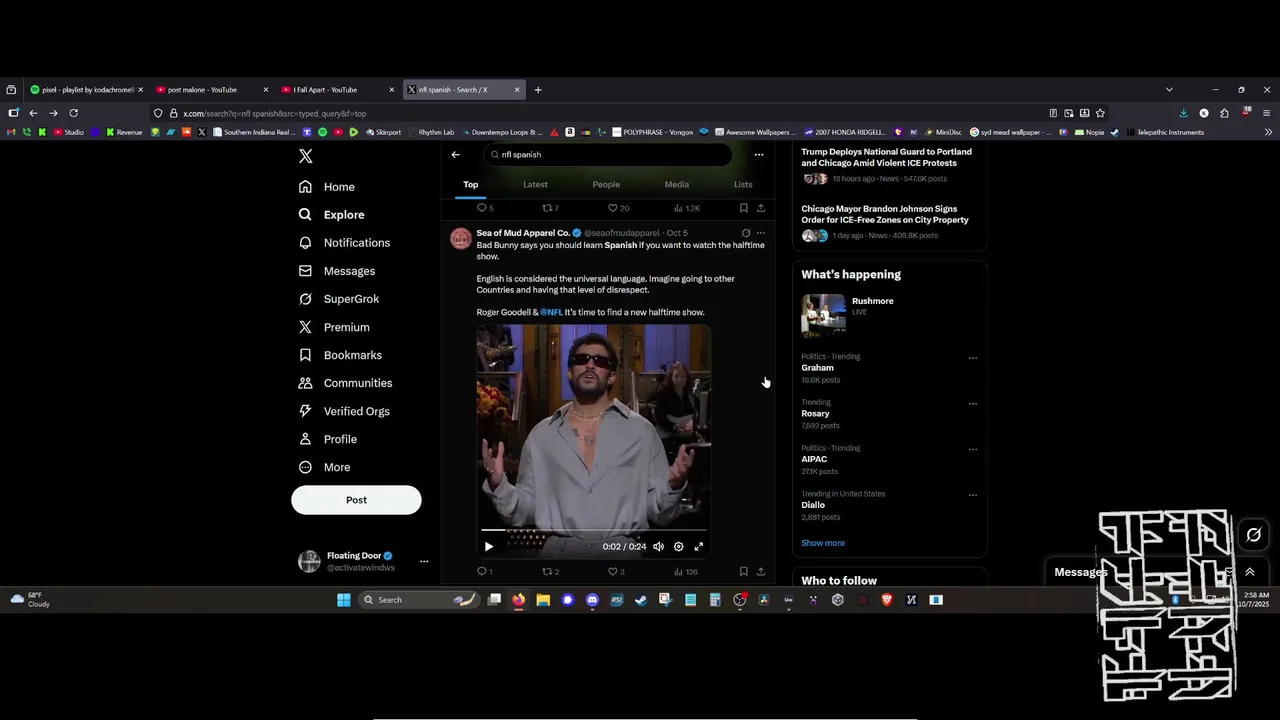Expand the Messages drawer chevron
This screenshot has height=720, width=1280.
point(1249,572)
